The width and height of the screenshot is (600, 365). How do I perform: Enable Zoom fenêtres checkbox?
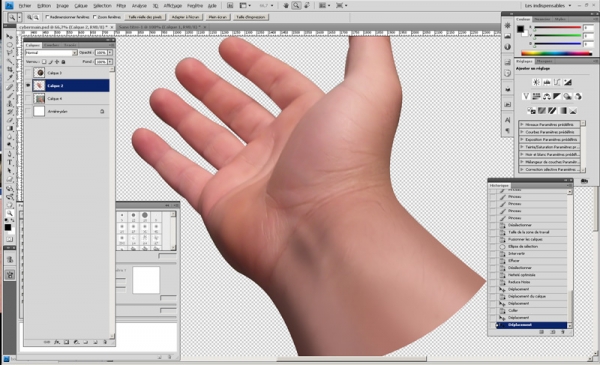(x=95, y=17)
